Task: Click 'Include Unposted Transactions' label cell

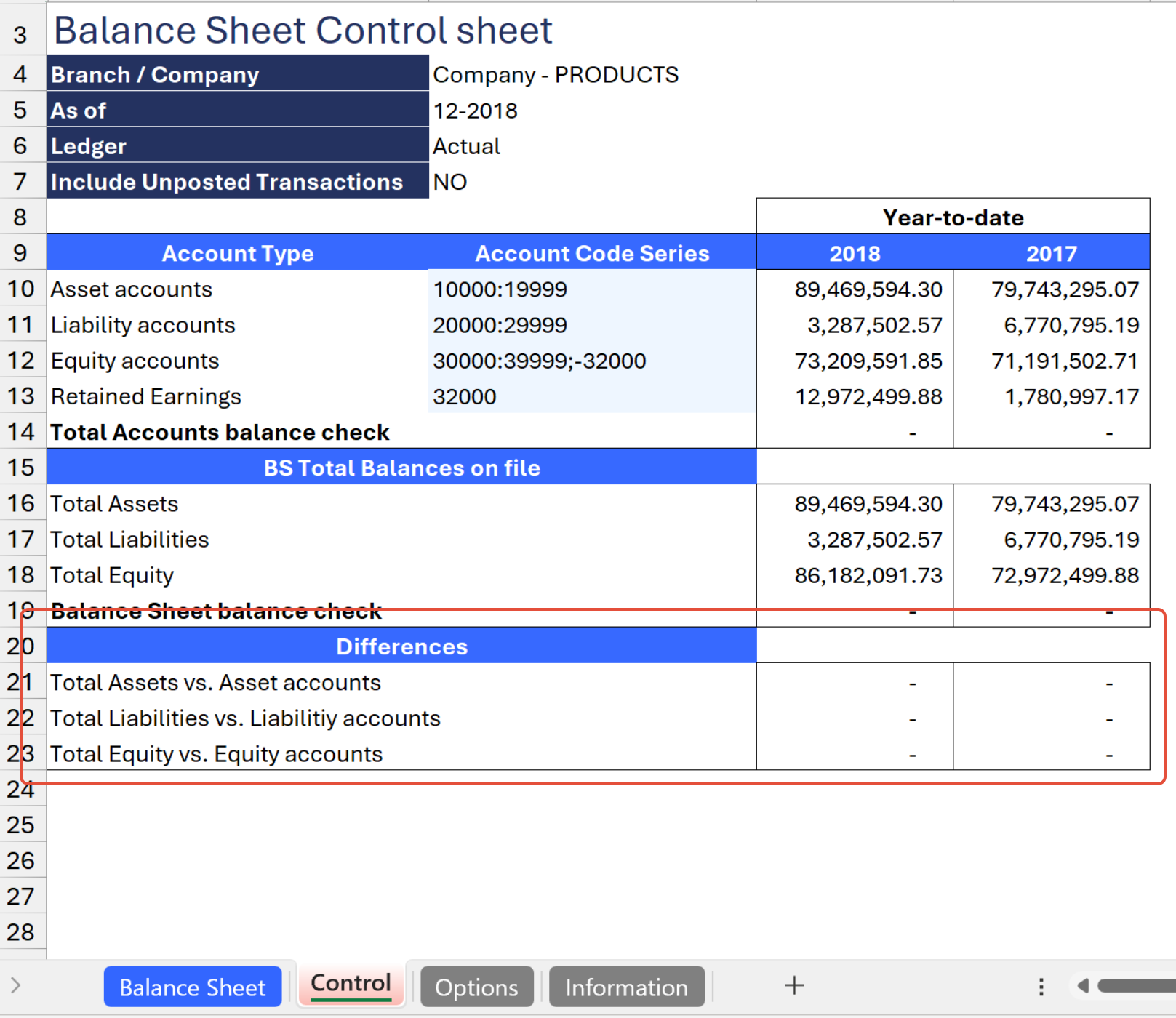Action: coord(238,181)
